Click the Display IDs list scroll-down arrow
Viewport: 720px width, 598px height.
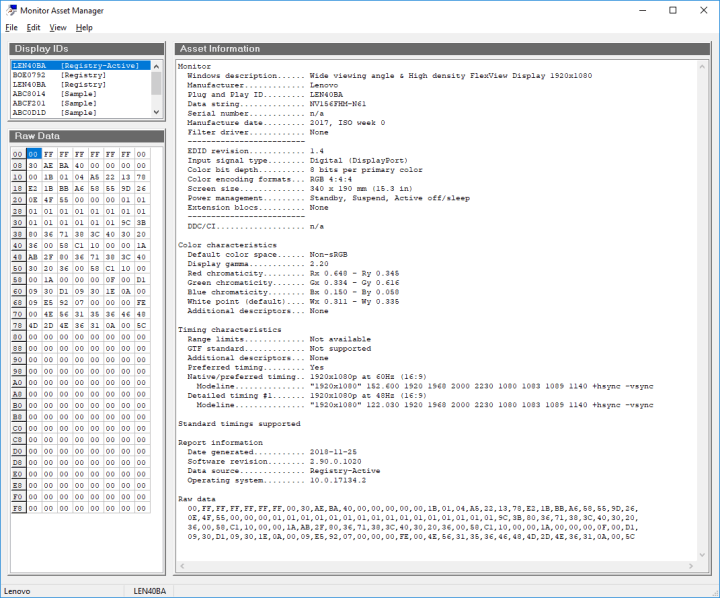(x=156, y=113)
